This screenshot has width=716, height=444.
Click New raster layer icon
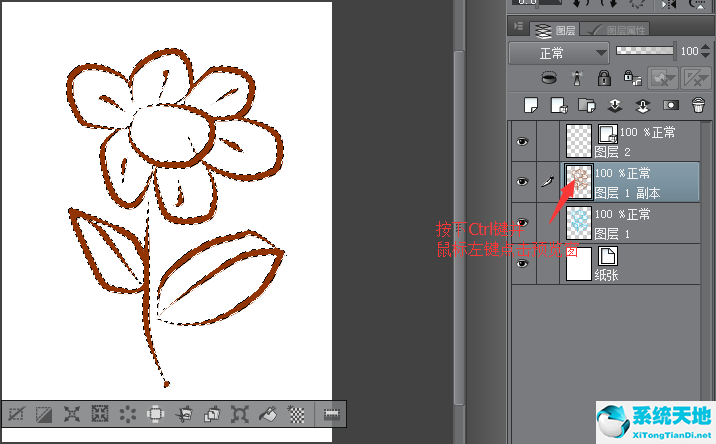[531, 104]
